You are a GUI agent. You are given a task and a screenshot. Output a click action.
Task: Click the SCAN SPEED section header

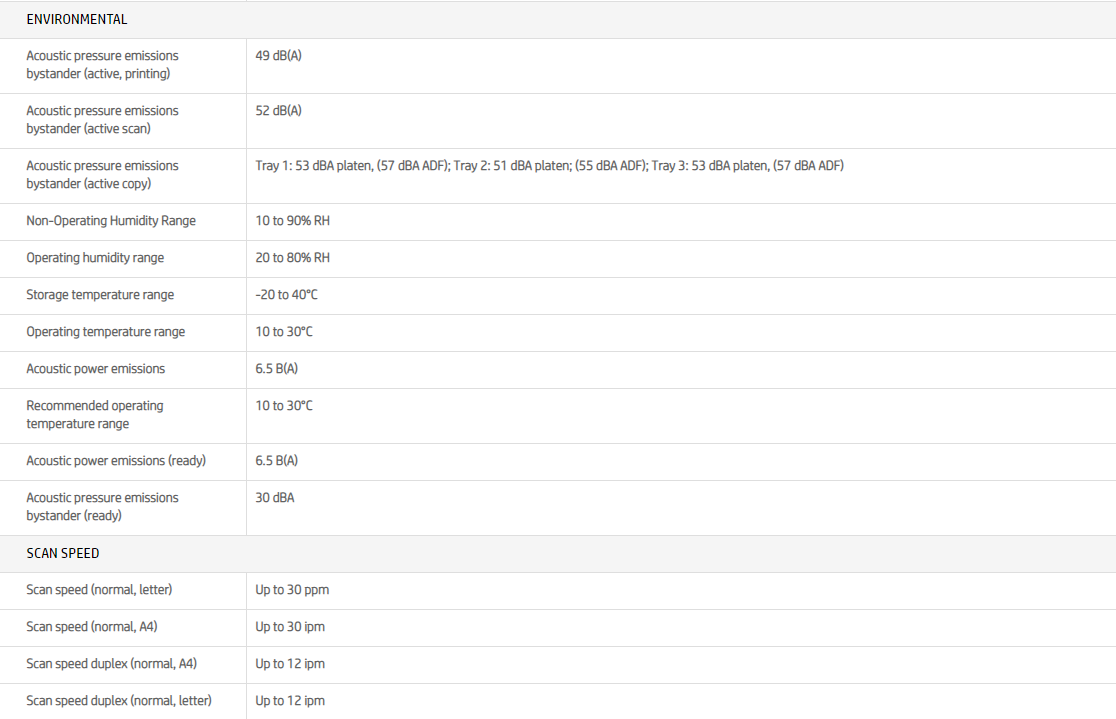tap(63, 553)
